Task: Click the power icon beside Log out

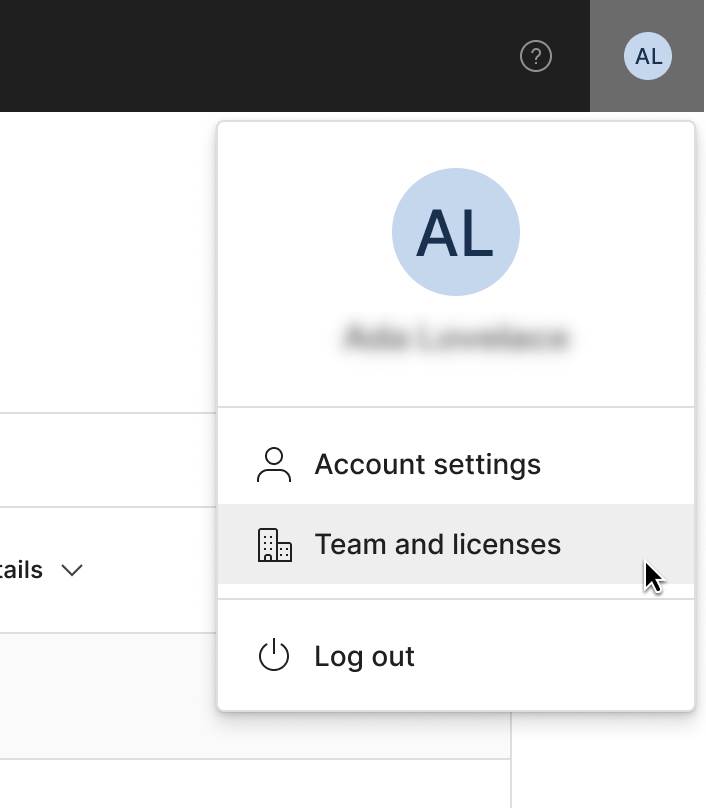Action: pos(274,657)
